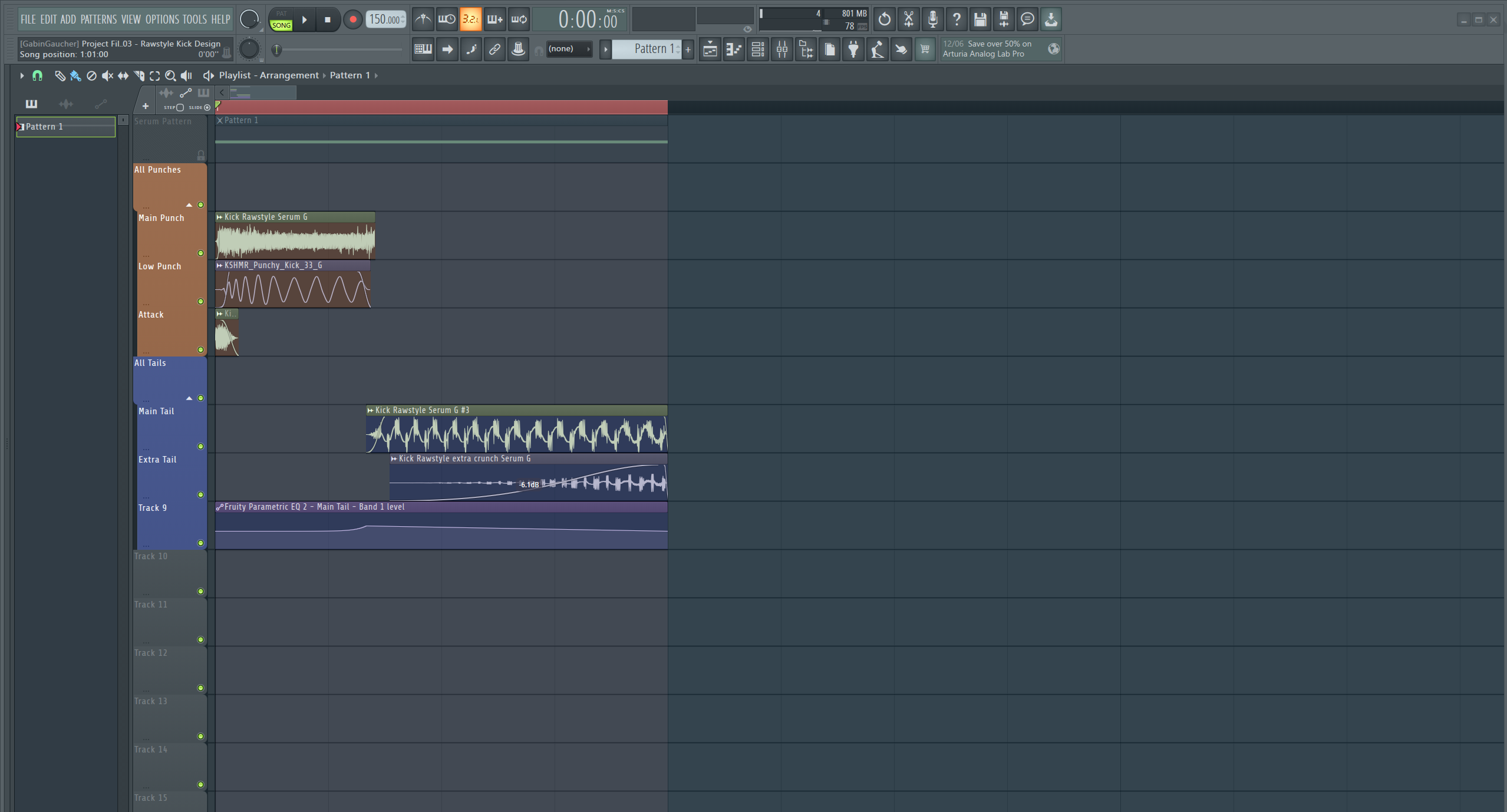
Task: Open the content library shopping cart
Action: click(x=925, y=49)
